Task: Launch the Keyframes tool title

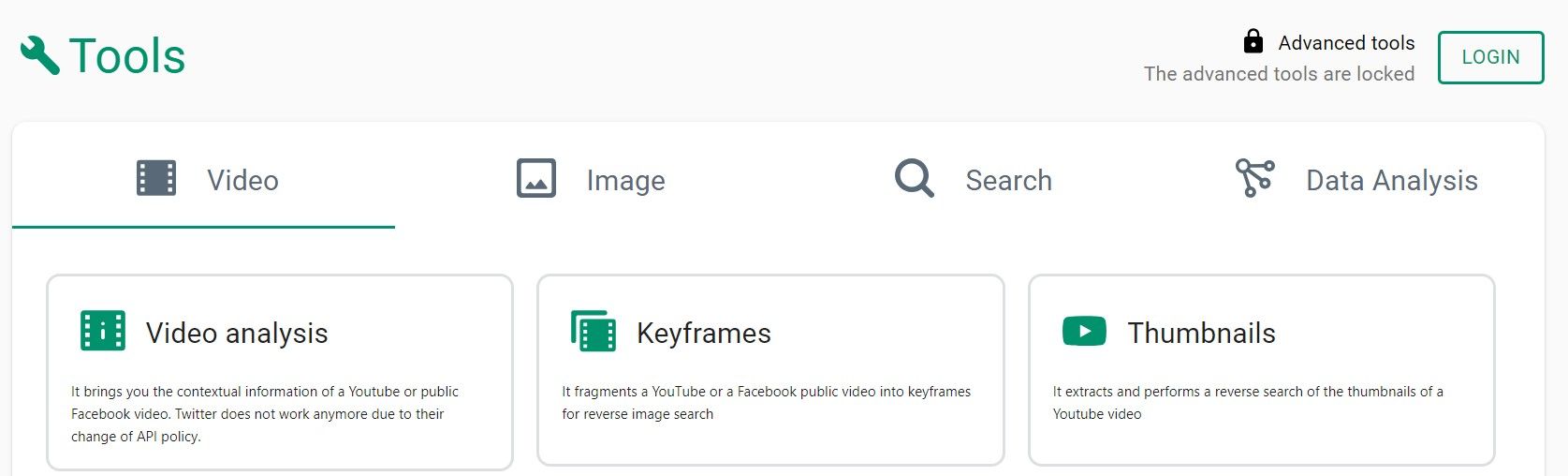Action: point(704,333)
